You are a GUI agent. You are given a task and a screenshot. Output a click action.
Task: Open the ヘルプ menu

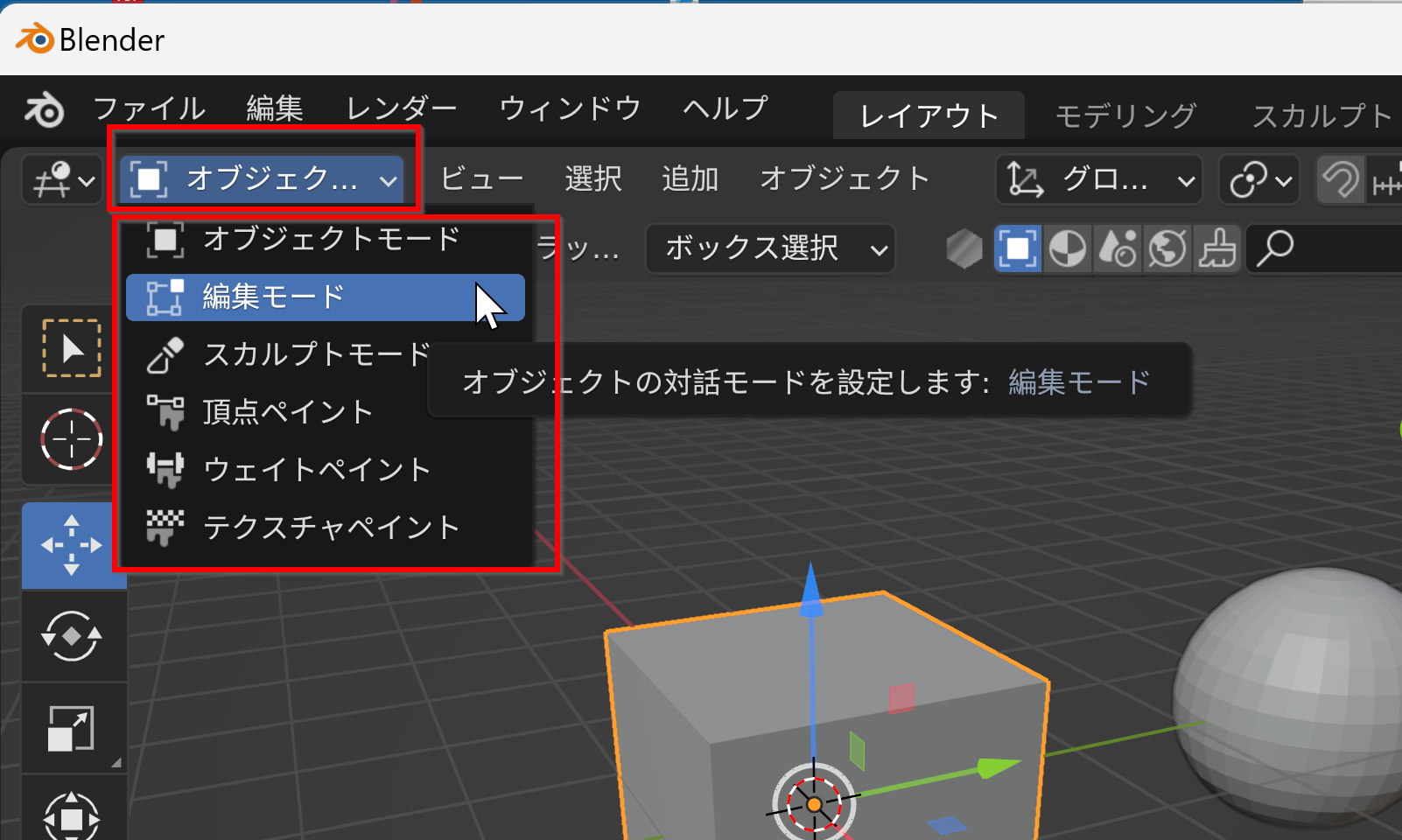[725, 108]
